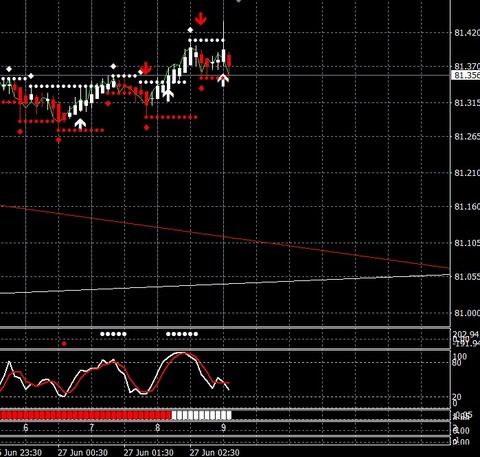Select the lowest red diamond marker
The width and height of the screenshot is (480, 457).
click(59, 140)
